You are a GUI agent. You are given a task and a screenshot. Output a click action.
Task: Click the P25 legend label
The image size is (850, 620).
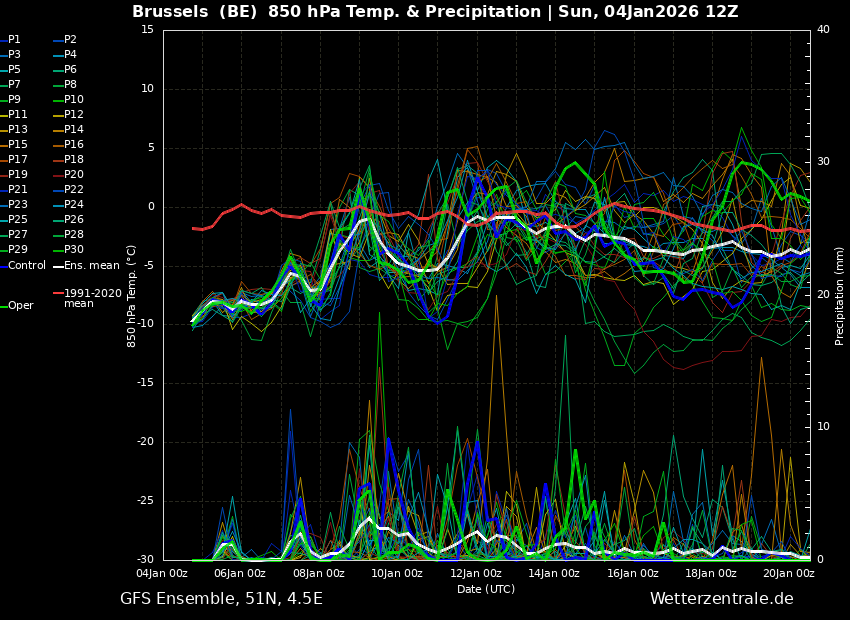tap(17, 219)
